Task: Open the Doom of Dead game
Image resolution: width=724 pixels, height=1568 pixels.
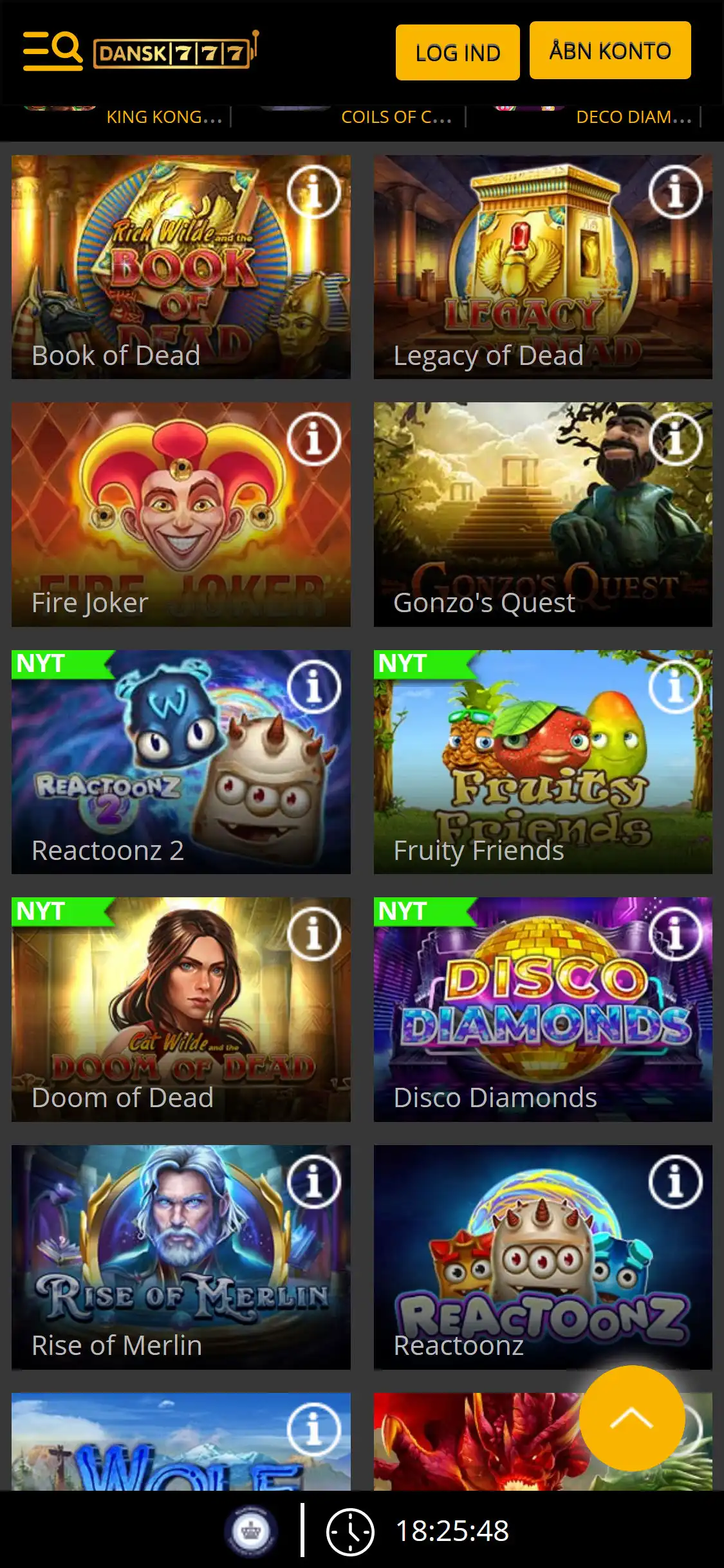Action: coord(181,1009)
